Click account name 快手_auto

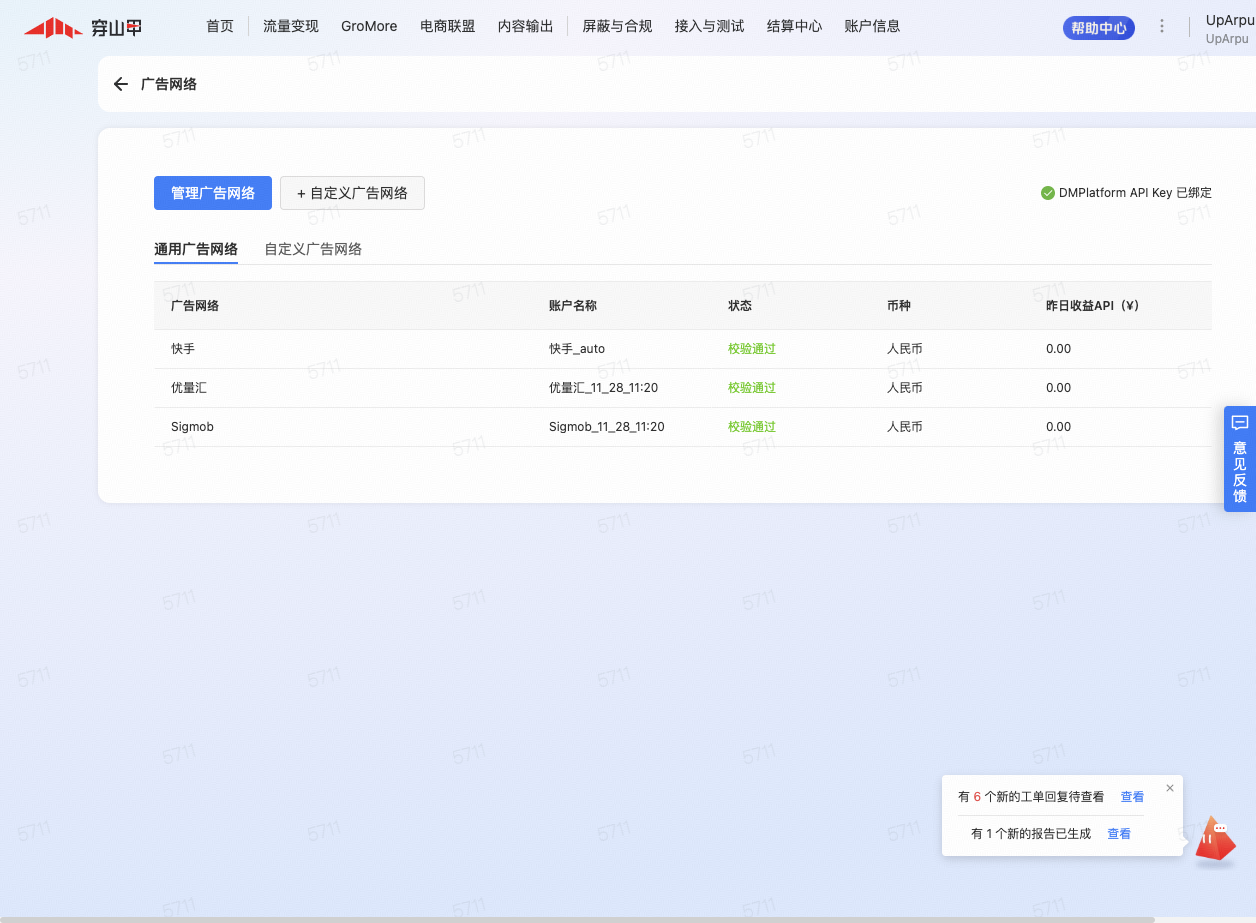577,349
